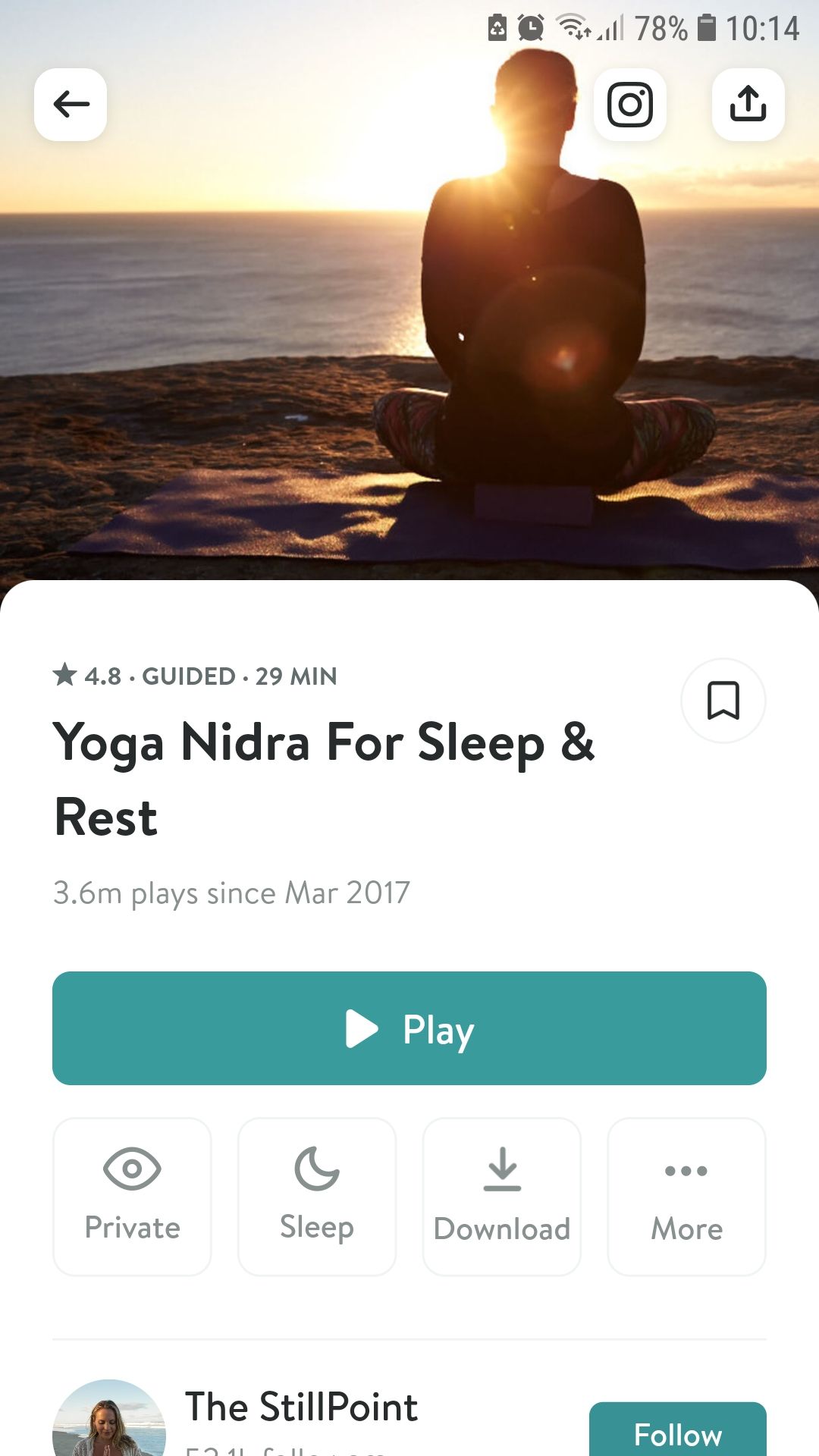Follow The StillPoint teacher
Viewport: 819px width, 1456px height.
coord(678,1432)
